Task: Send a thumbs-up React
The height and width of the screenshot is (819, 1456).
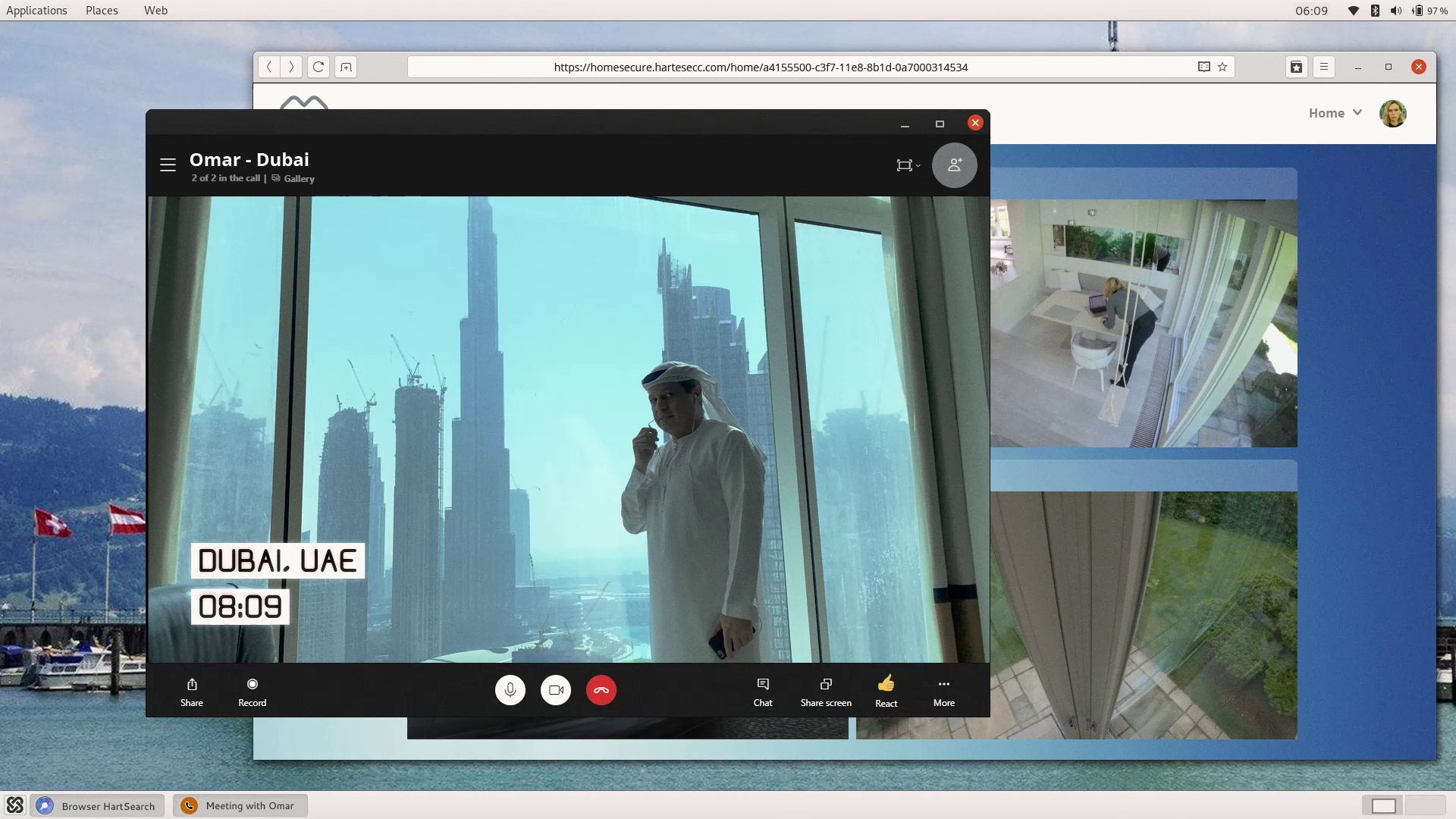Action: tap(886, 691)
